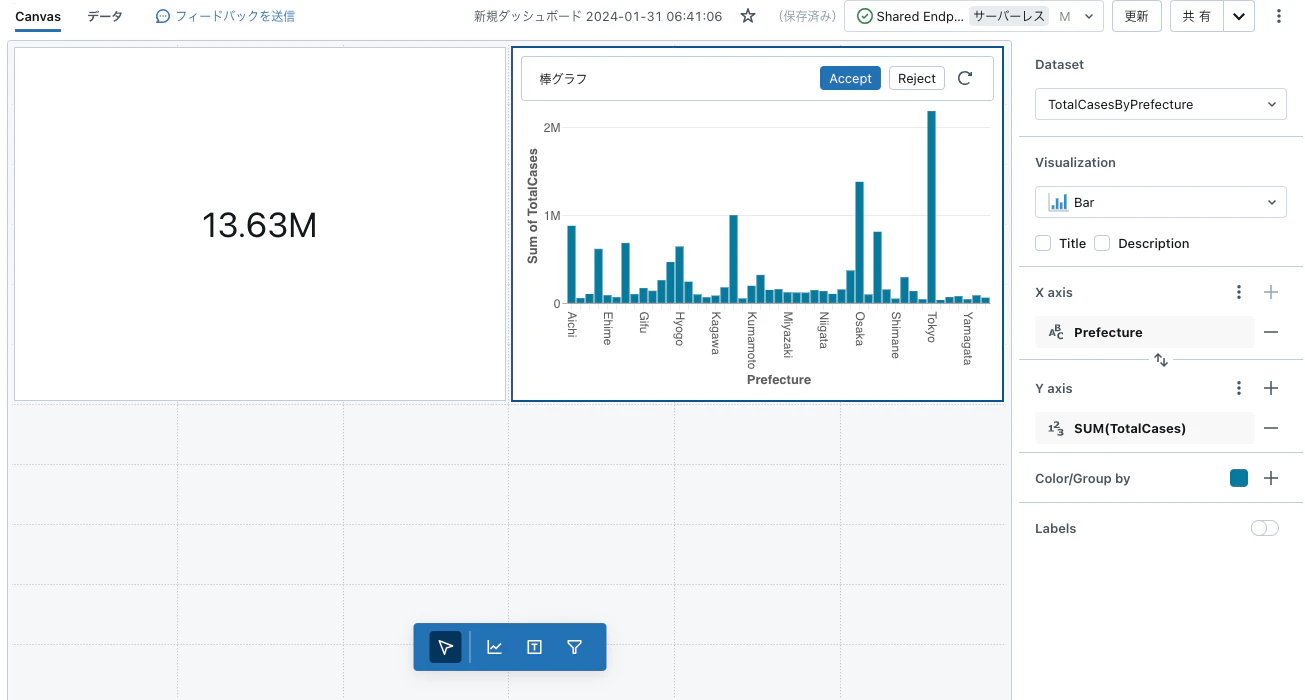Open the top-right kebab menu

1280,16
